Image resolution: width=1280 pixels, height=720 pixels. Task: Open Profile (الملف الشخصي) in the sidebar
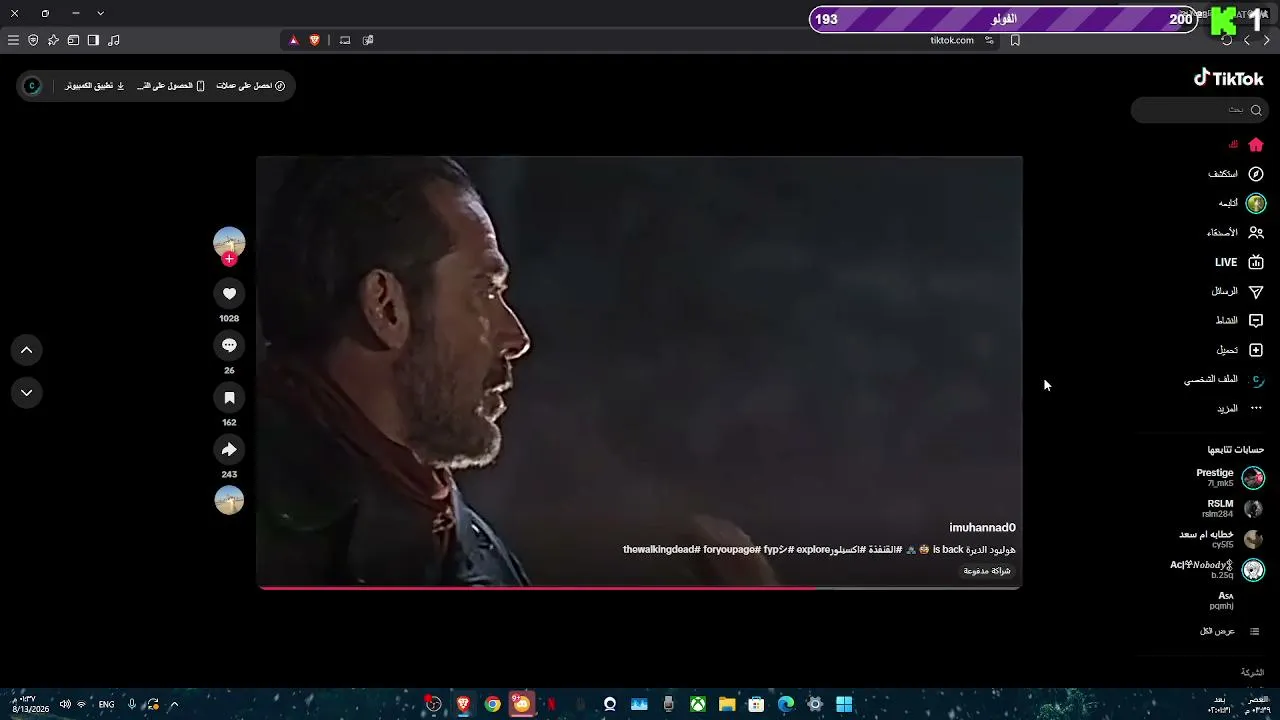[x=1225, y=380]
